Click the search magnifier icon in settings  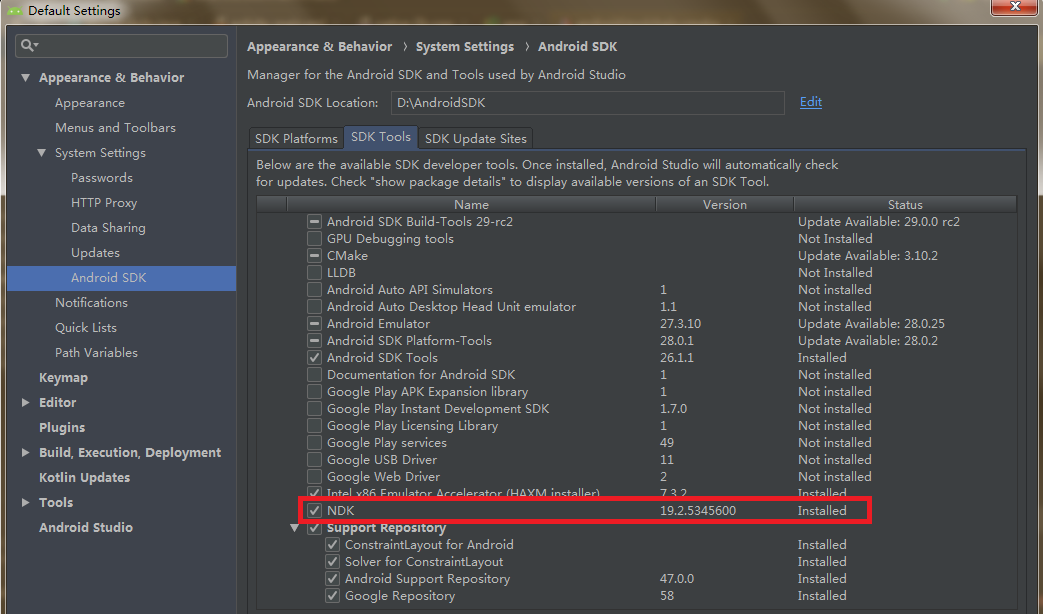click(x=29, y=45)
